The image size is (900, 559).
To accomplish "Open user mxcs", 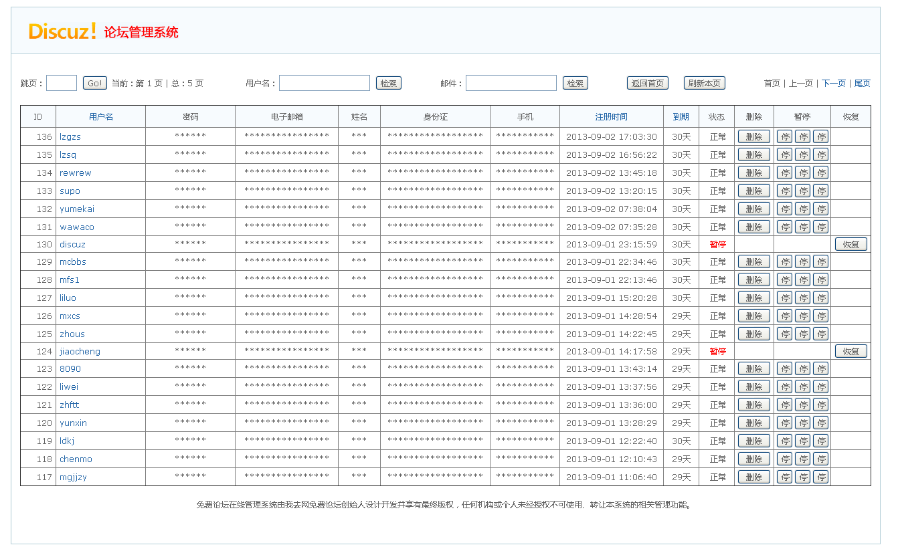I will [x=70, y=316].
